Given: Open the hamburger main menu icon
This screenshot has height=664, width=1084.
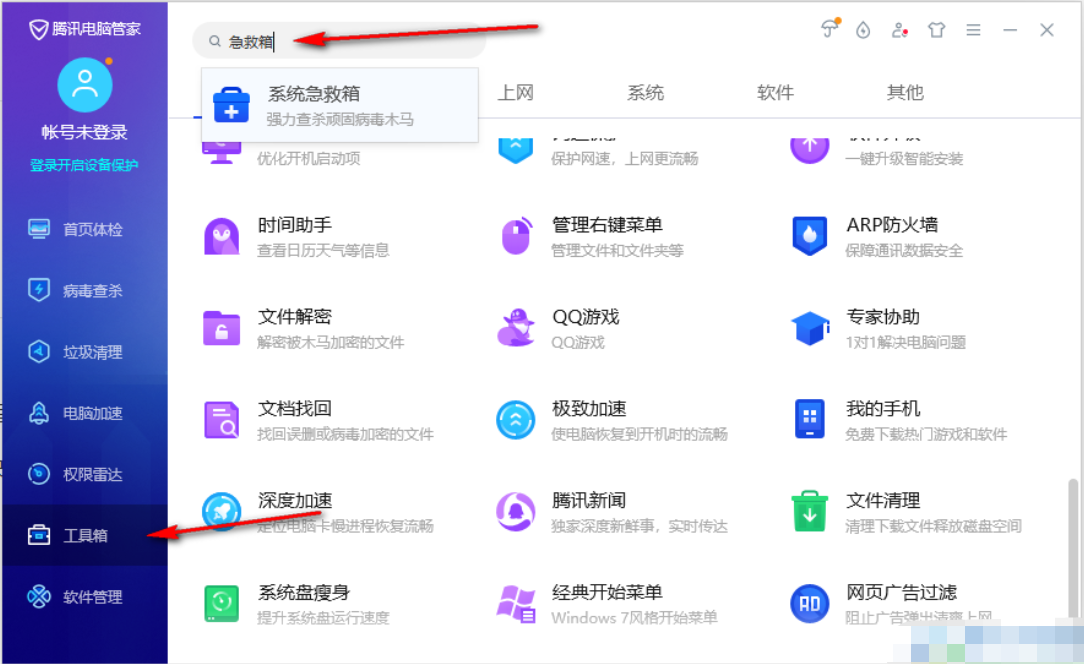Looking at the screenshot, I should click(973, 30).
